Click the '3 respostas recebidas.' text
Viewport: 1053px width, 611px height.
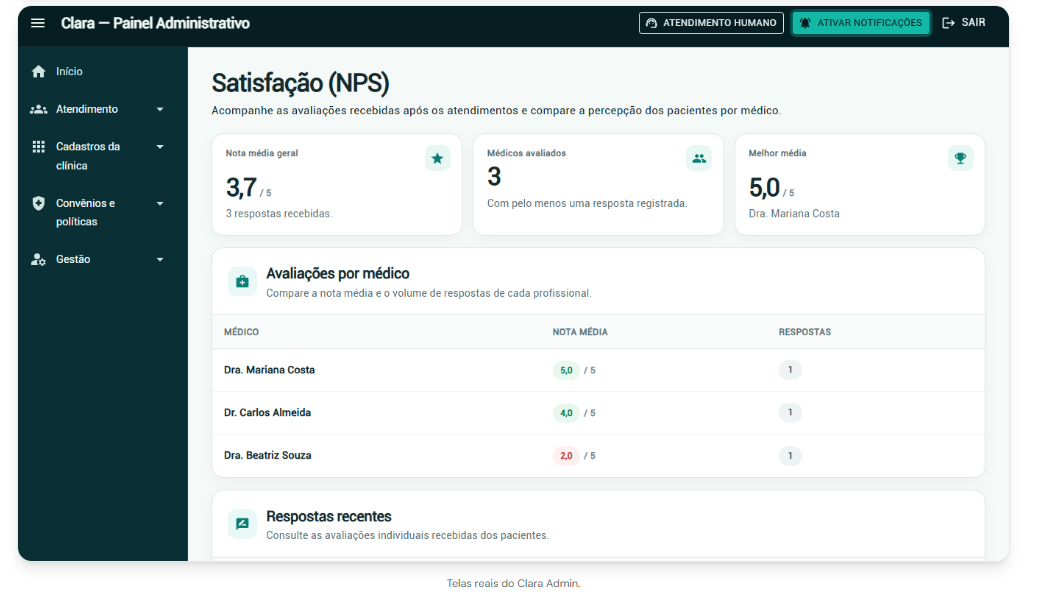click(x=279, y=214)
